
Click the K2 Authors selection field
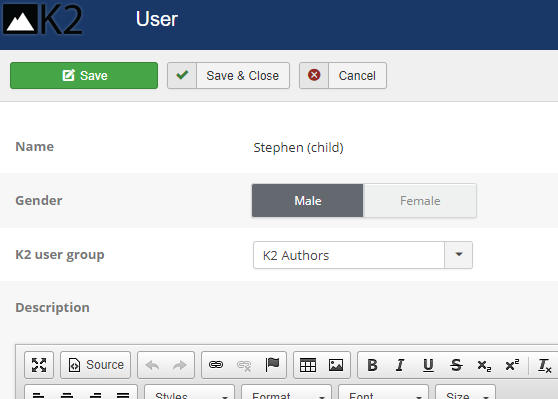(349, 255)
